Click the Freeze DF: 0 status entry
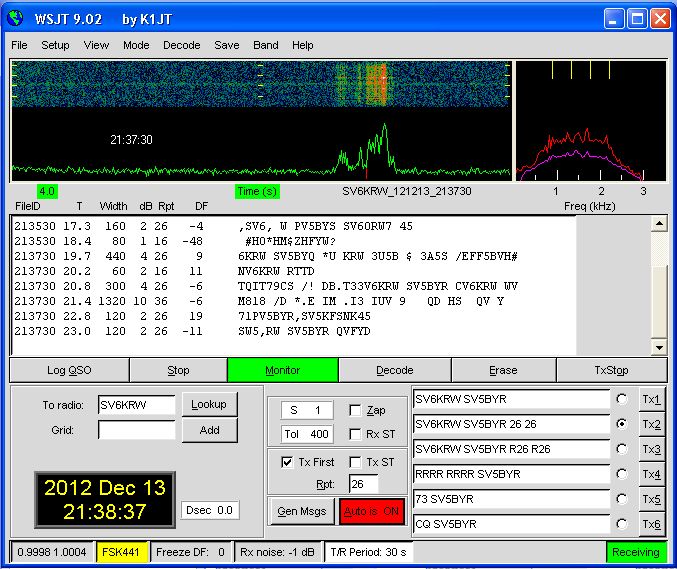 [x=190, y=552]
